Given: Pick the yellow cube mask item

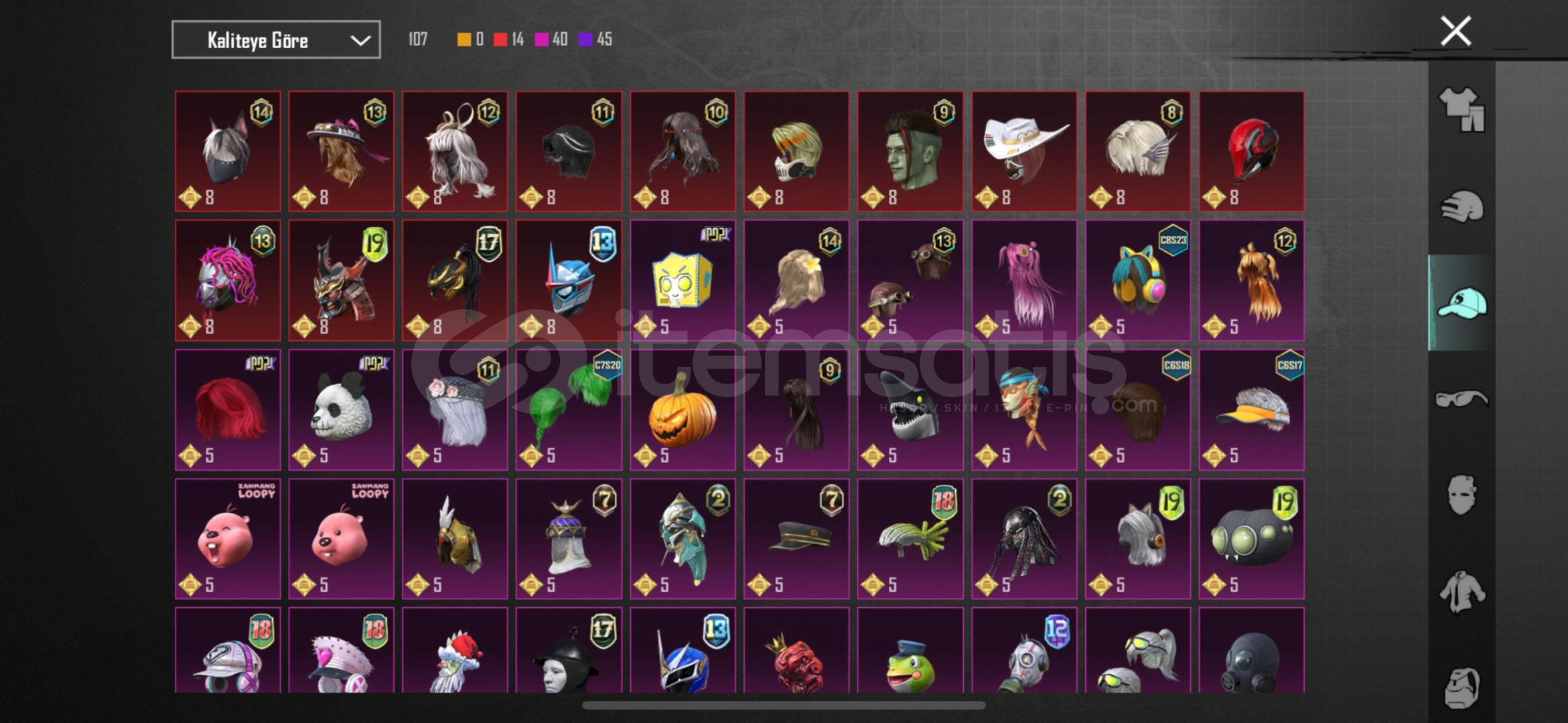Looking at the screenshot, I should pyautogui.click(x=683, y=280).
